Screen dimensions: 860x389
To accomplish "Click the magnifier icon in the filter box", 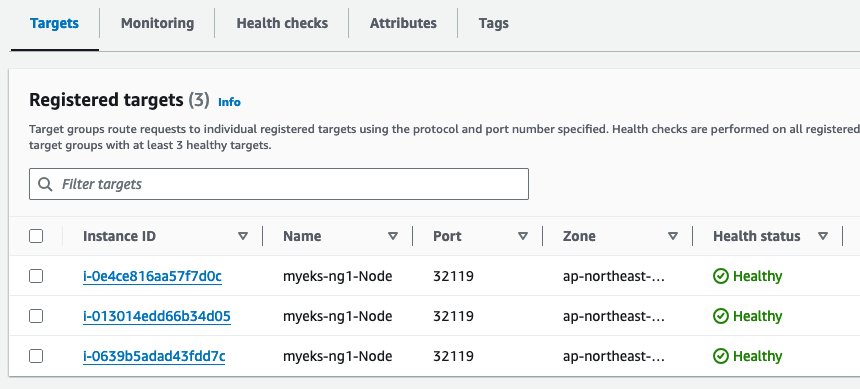I will 46,184.
